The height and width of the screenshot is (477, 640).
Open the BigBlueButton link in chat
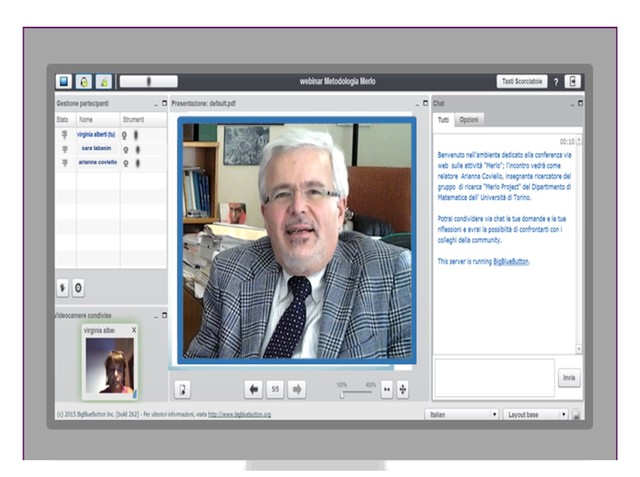511,262
